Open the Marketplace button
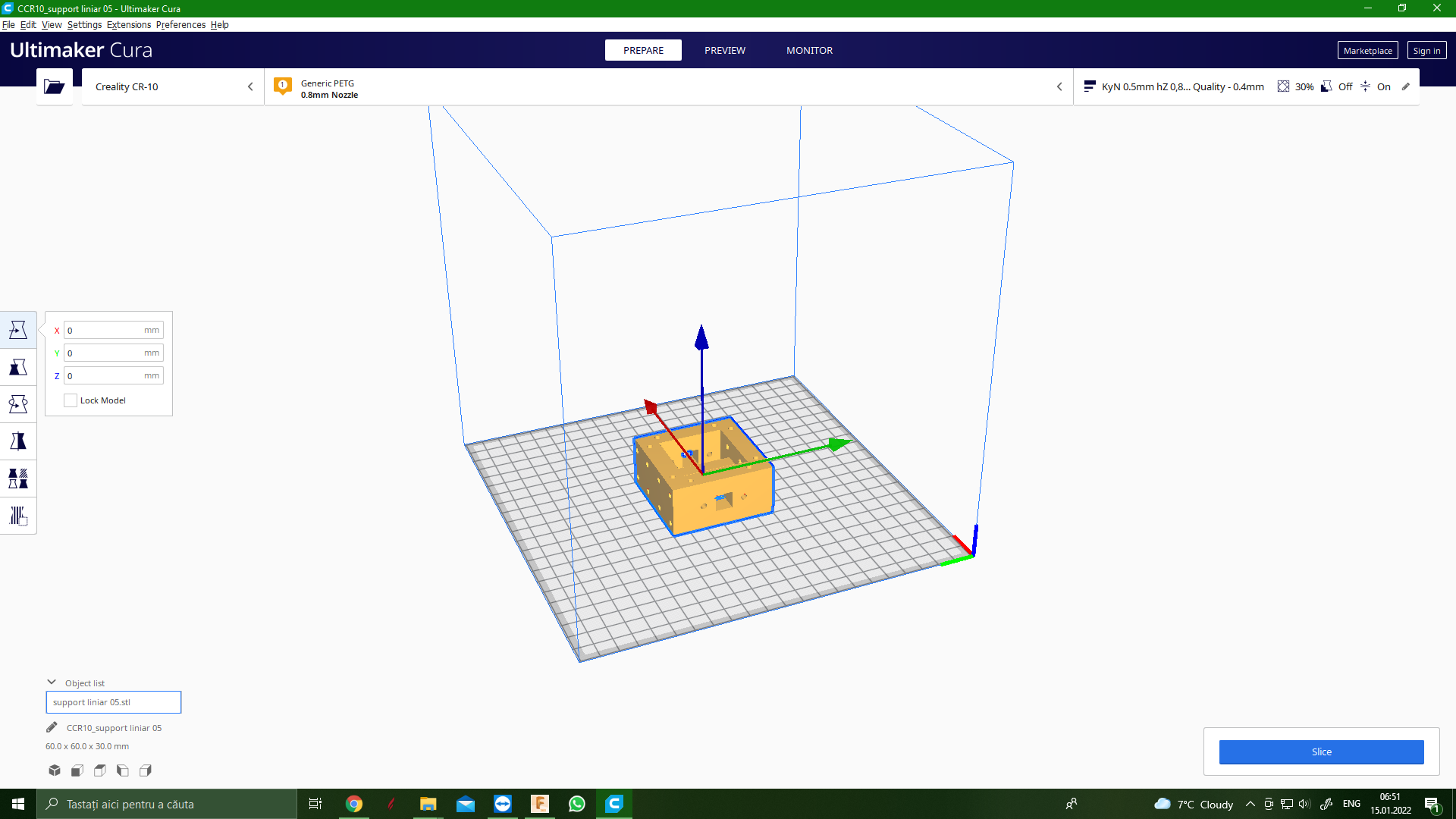Viewport: 1456px width, 819px height. pos(1367,51)
